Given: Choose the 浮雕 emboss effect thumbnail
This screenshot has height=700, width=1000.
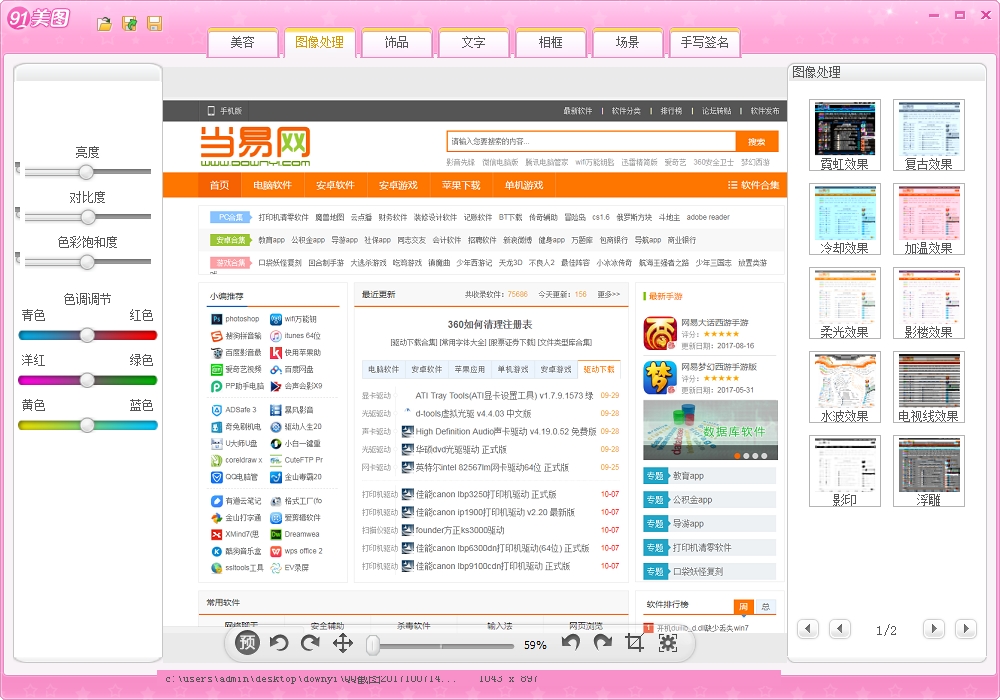Looking at the screenshot, I should (928, 464).
